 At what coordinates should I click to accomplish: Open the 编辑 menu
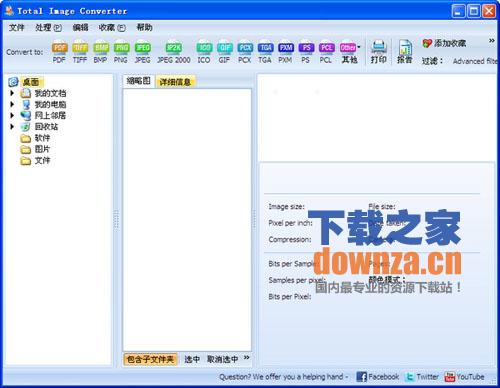81,27
